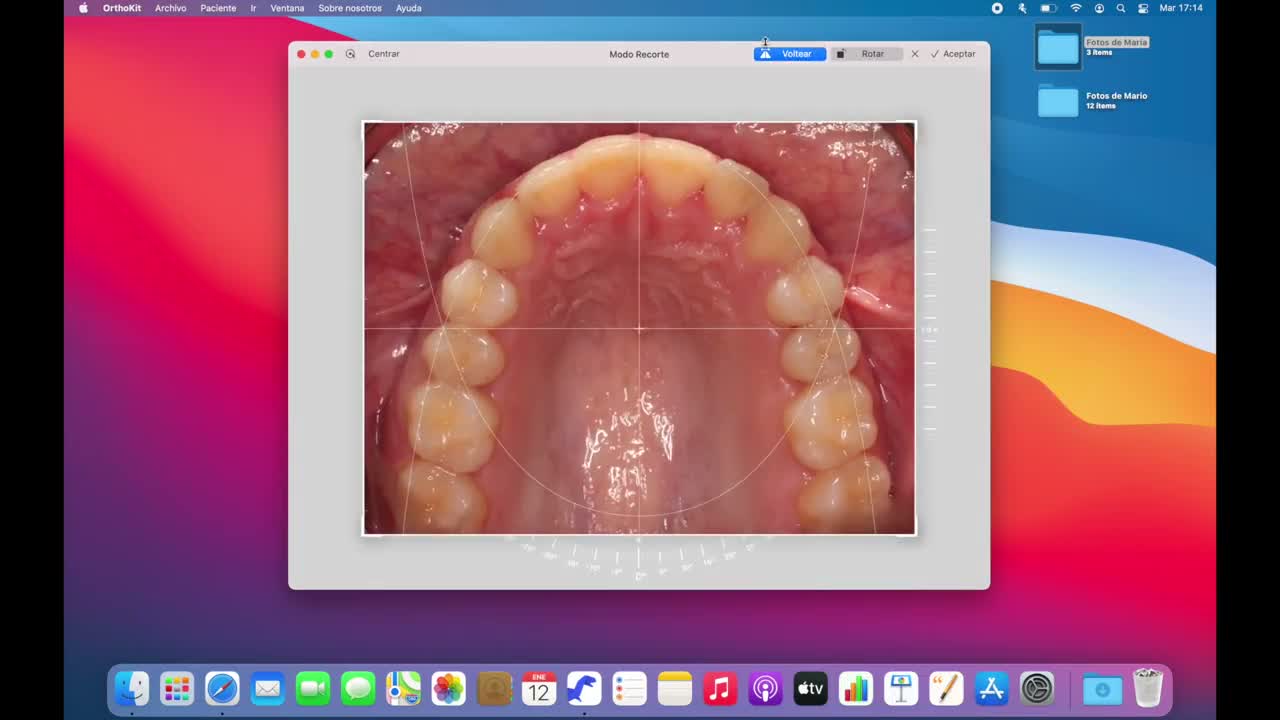Open Messages from the Dock
The width and height of the screenshot is (1280, 720).
tap(358, 689)
